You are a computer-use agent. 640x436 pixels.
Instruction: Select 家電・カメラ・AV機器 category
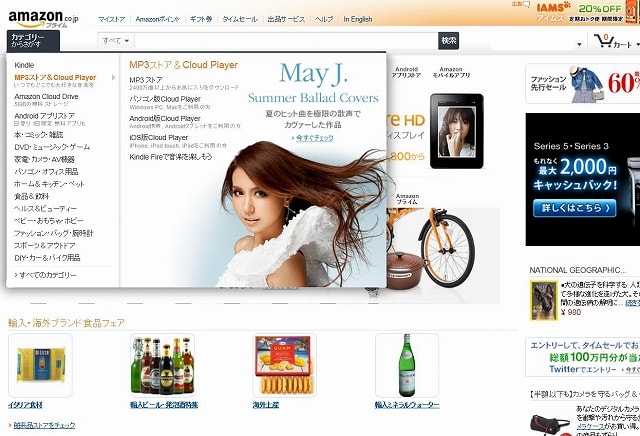tap(44, 159)
